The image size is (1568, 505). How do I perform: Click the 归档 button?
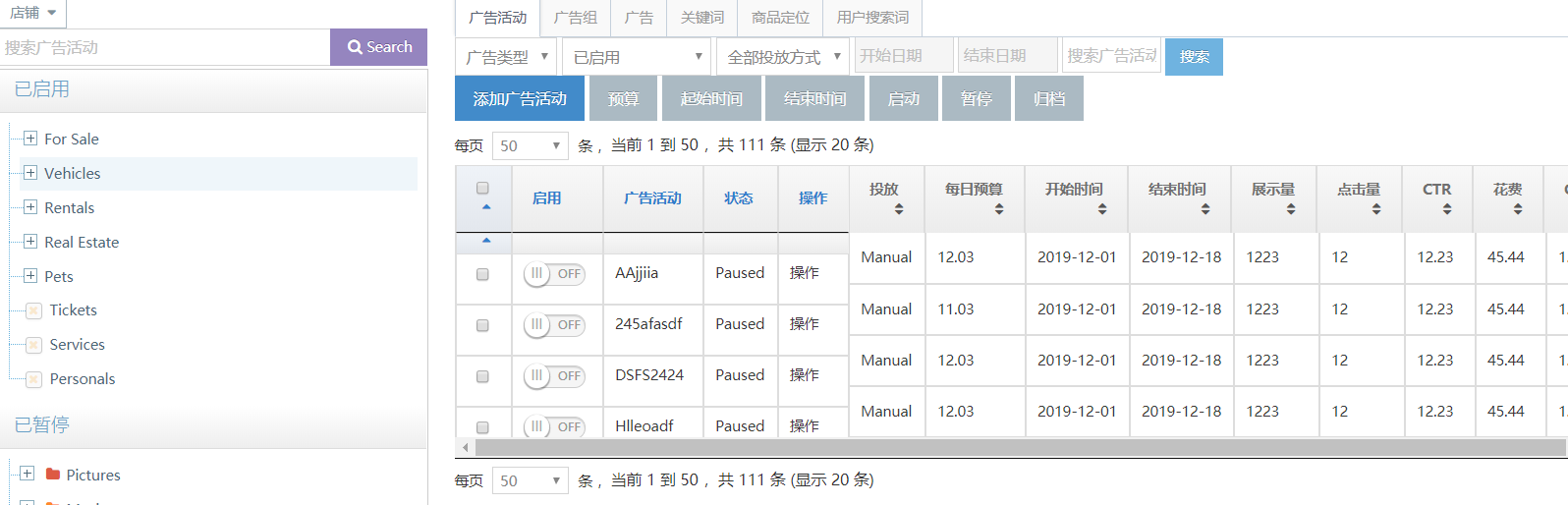tap(1049, 99)
